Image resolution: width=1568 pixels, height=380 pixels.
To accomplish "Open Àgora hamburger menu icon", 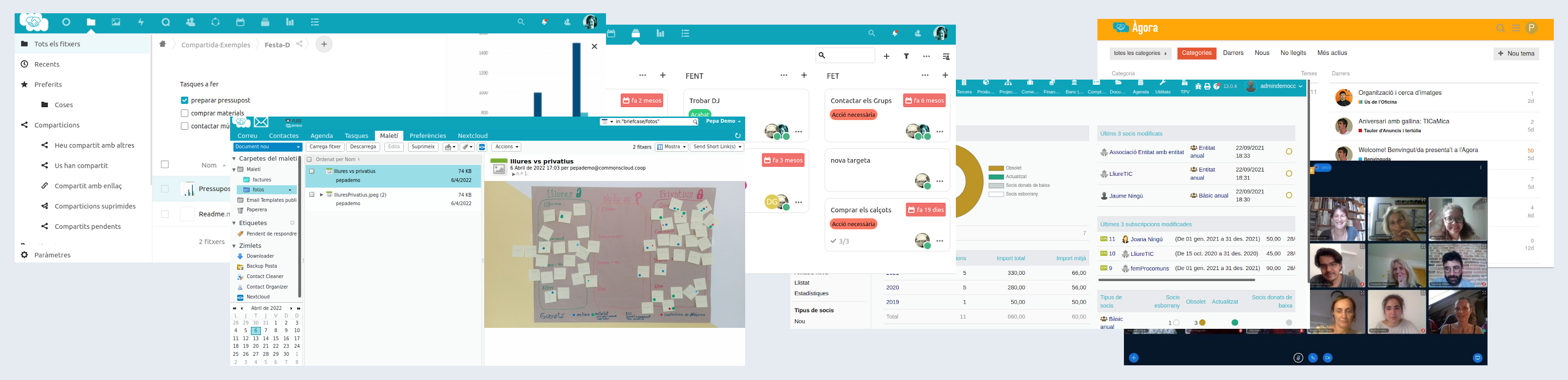I will pyautogui.click(x=1516, y=28).
